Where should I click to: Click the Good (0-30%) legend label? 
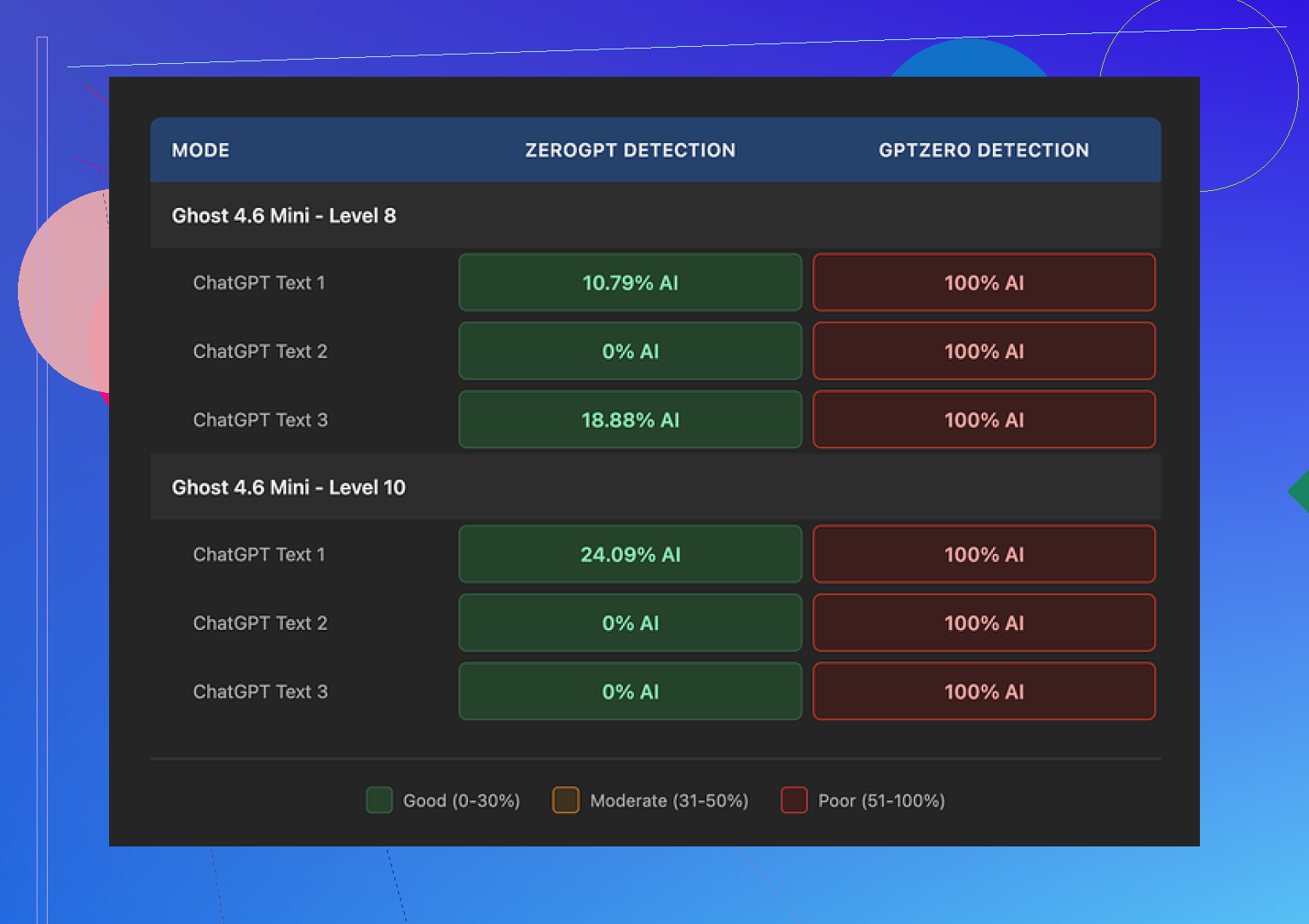point(461,801)
